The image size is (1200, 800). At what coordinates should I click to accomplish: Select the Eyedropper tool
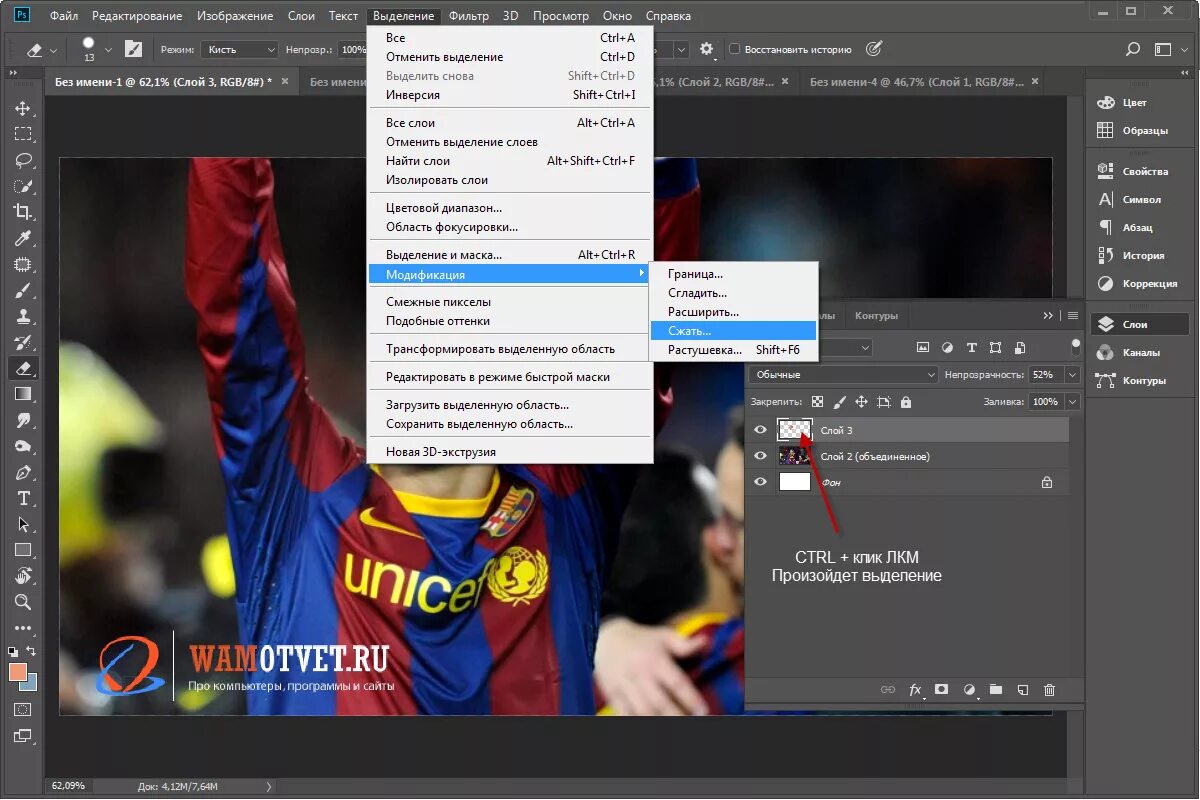pos(23,238)
